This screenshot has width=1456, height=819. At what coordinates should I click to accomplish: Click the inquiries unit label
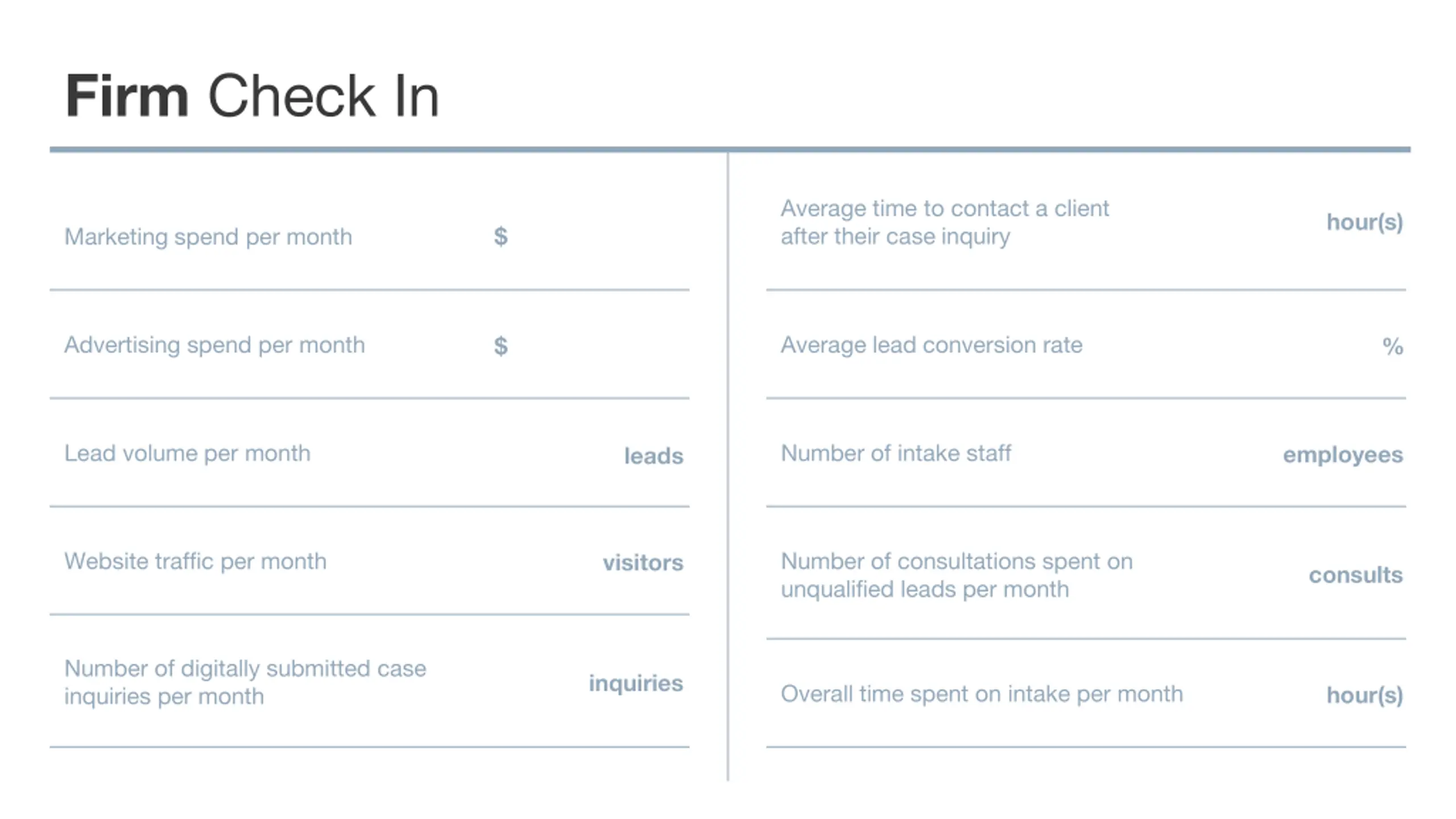pyautogui.click(x=635, y=683)
